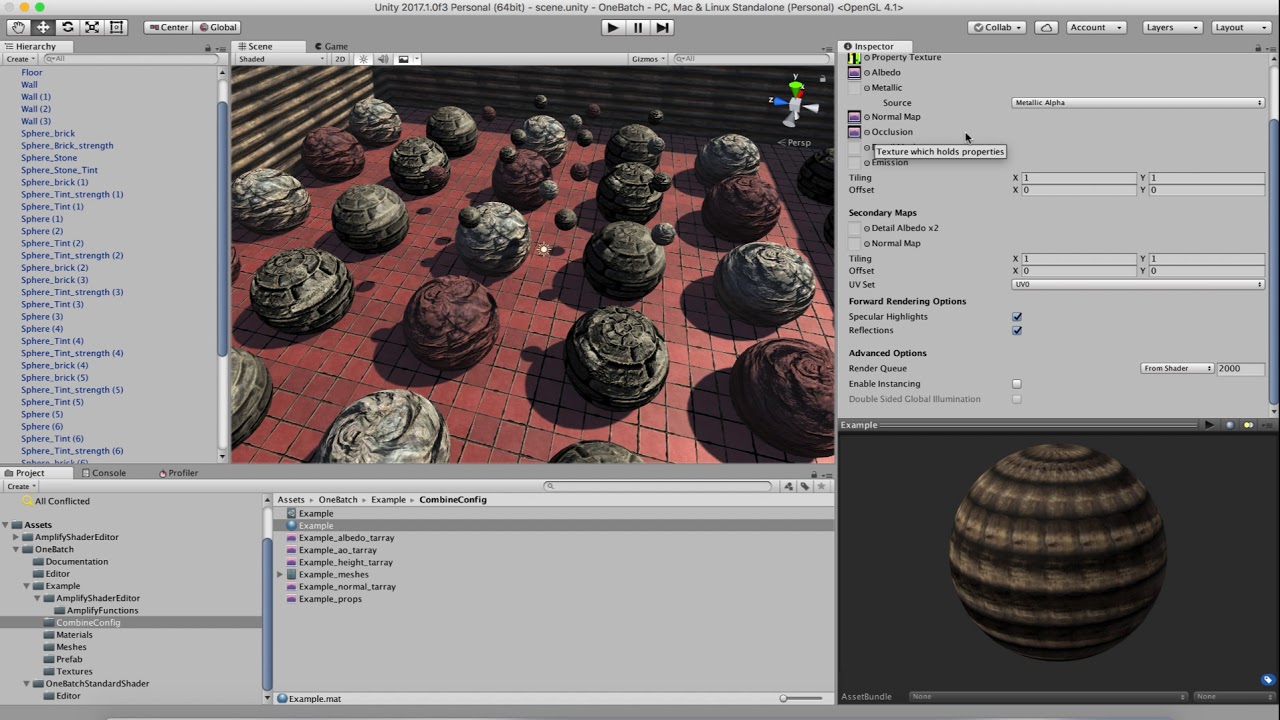Select the Rect Transform tool

tap(116, 27)
